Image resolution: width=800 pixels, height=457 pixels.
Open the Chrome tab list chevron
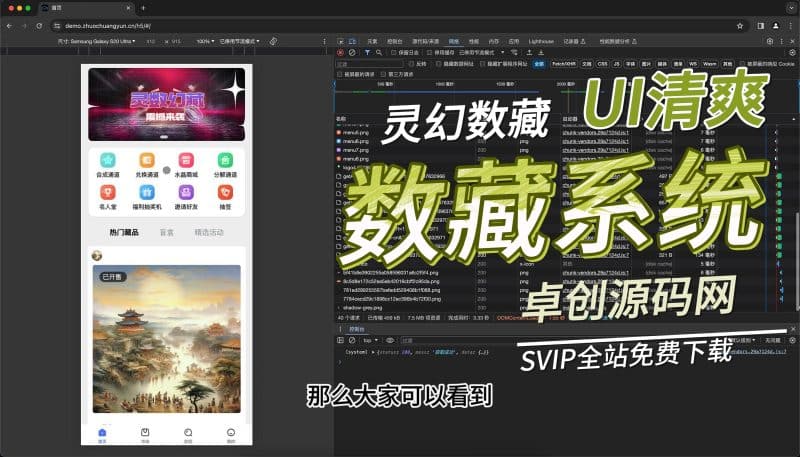click(790, 8)
